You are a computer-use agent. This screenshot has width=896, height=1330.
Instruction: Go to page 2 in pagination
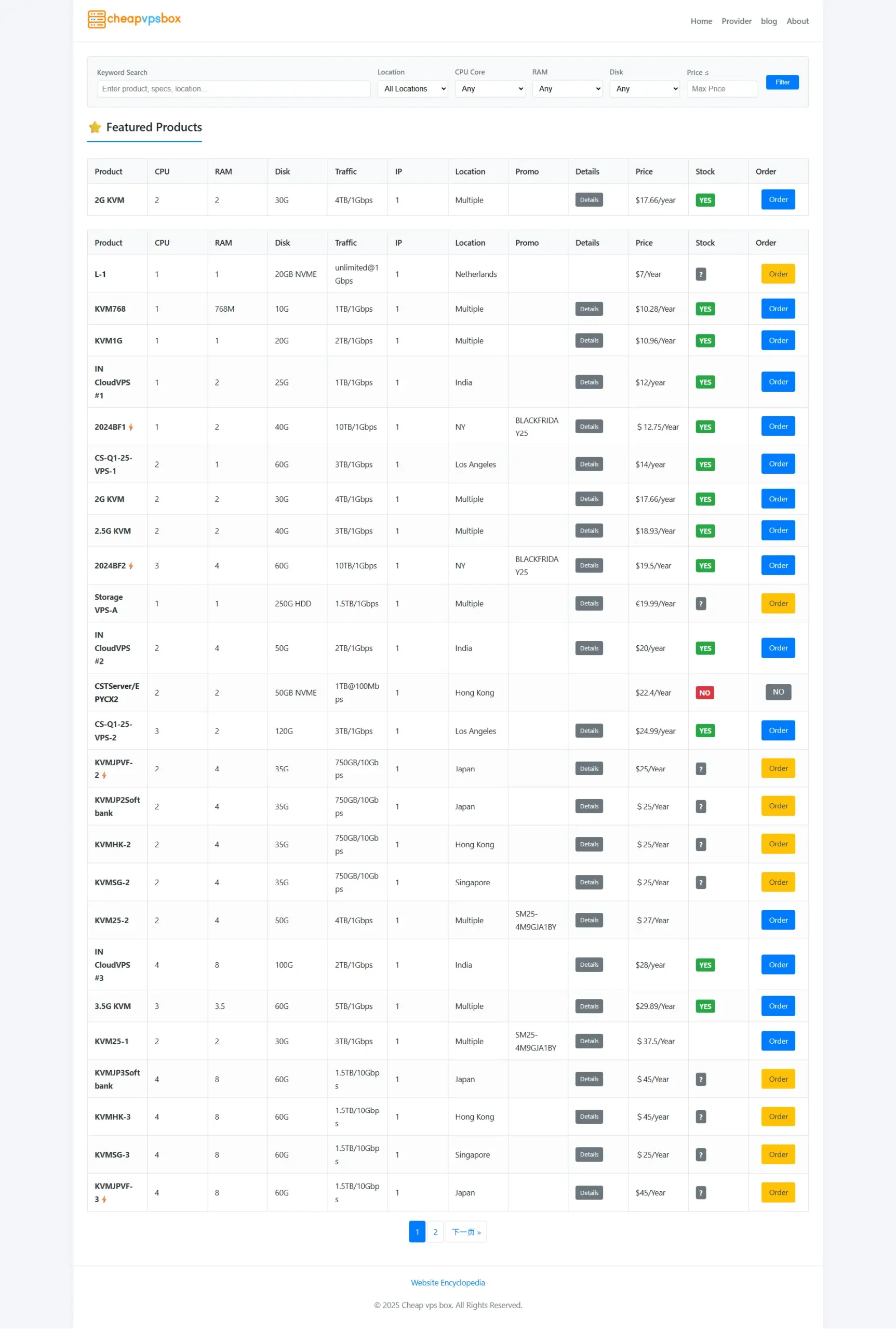click(x=435, y=1233)
